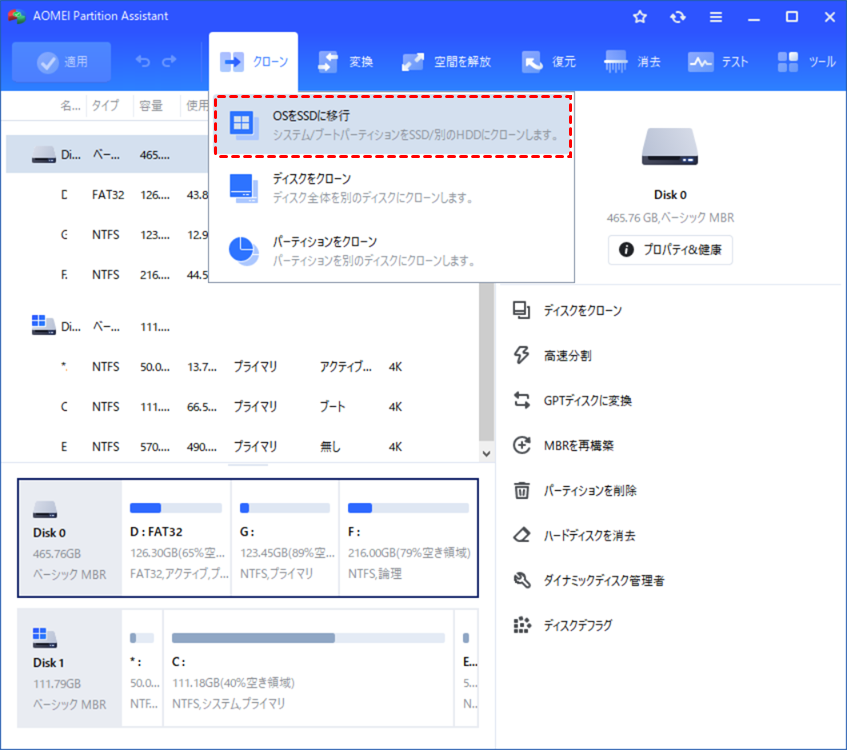This screenshot has width=847, height=750.
Task: Click the Type (タイプ) column header
Action: point(105,105)
